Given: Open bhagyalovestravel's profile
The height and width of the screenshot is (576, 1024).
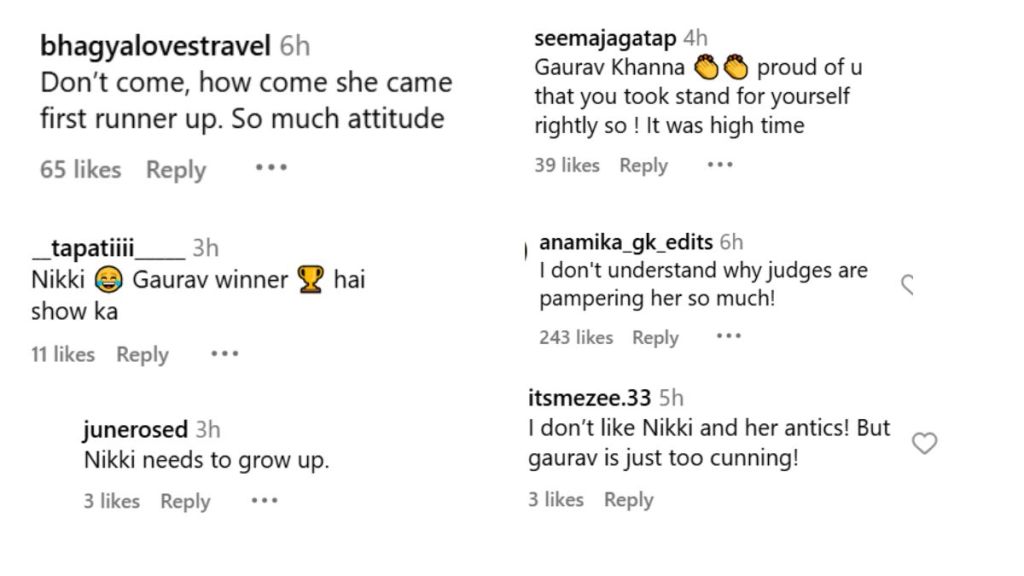Looking at the screenshot, I should [155, 46].
